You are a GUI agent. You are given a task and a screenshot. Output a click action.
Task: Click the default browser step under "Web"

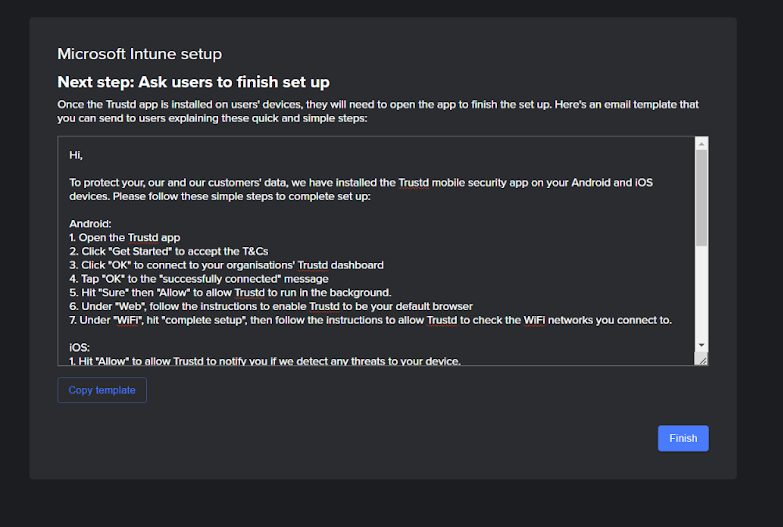271,306
